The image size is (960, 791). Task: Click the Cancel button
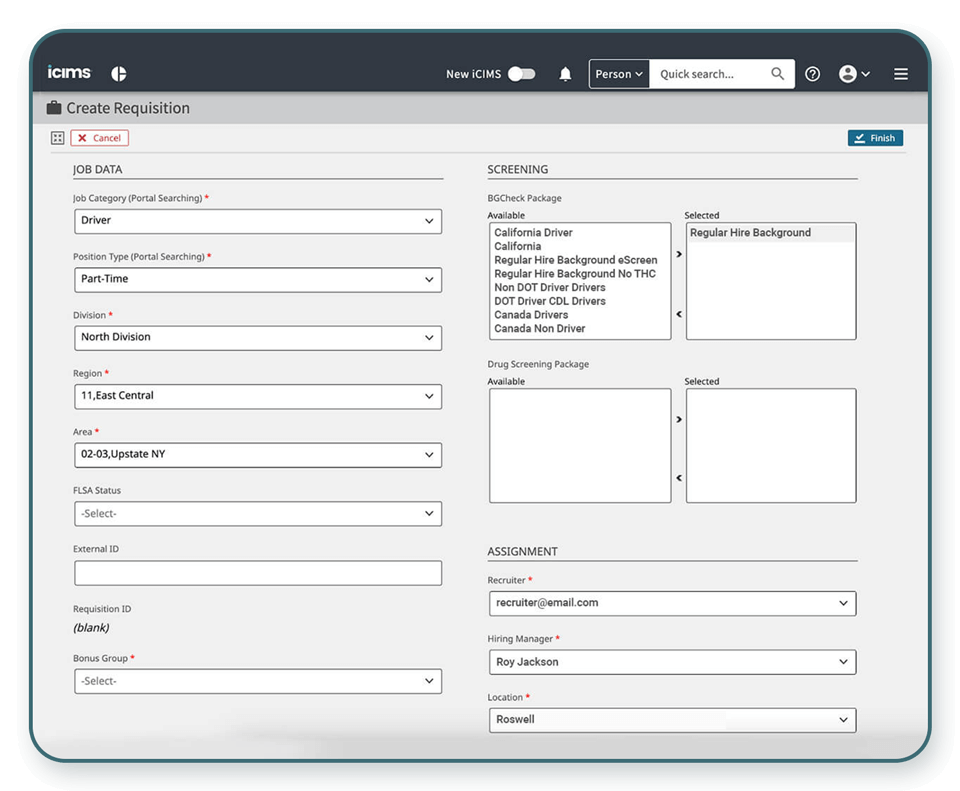pos(99,138)
